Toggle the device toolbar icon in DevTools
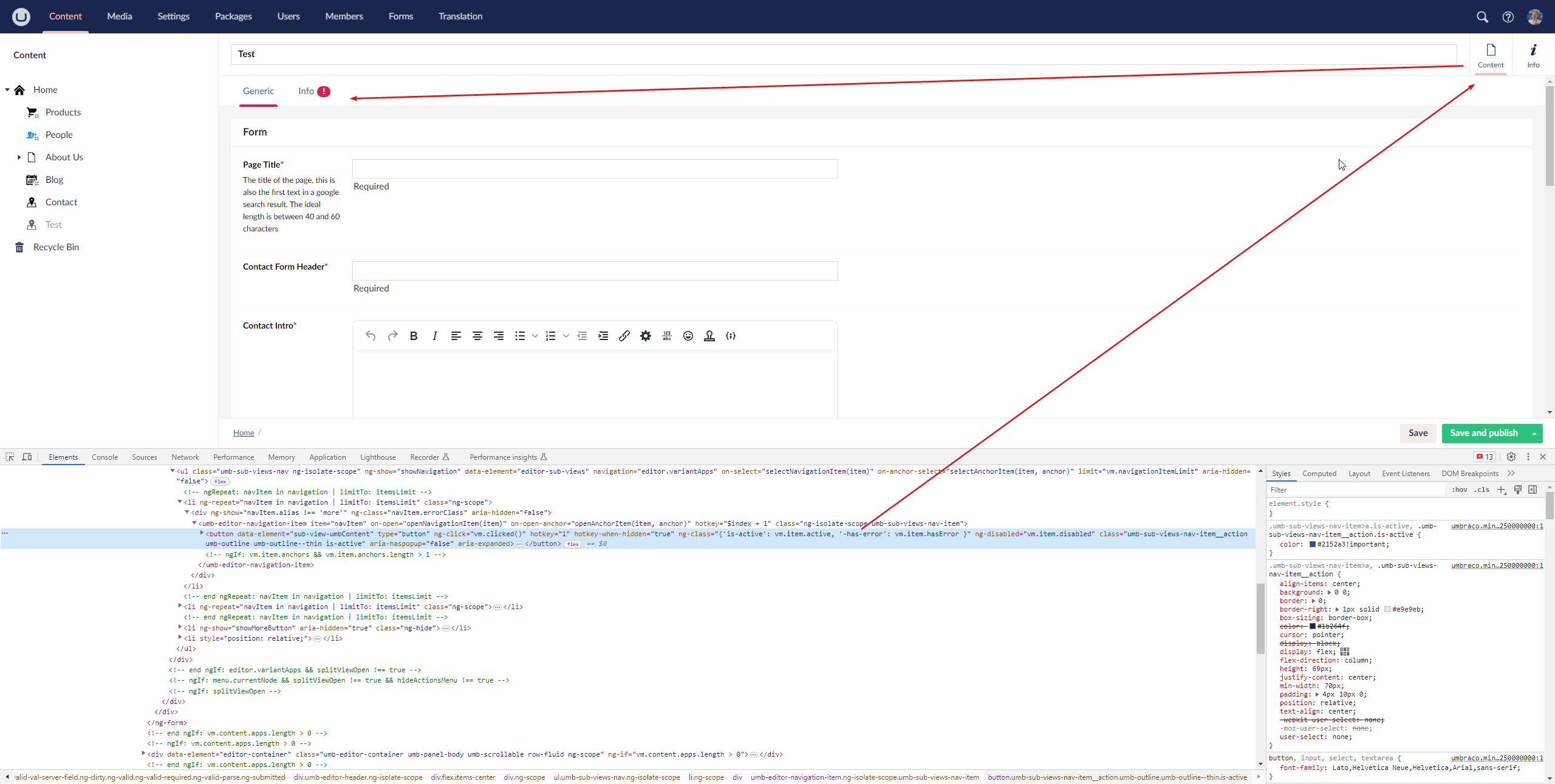Screen dimensions: 1555x784 (27, 457)
